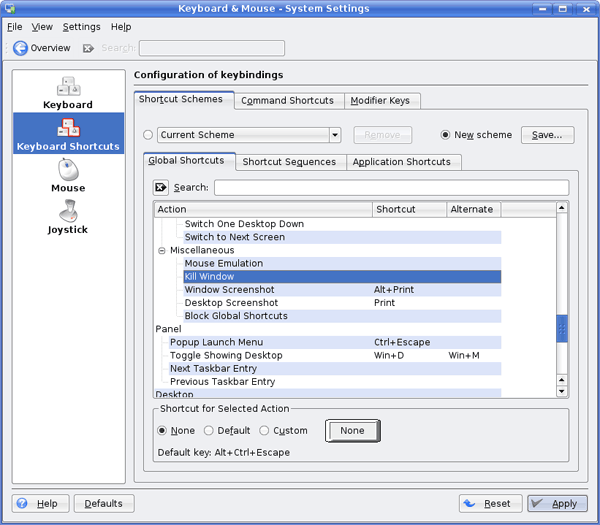Sort by the Shortcut column header
600x525 pixels.
click(409, 209)
